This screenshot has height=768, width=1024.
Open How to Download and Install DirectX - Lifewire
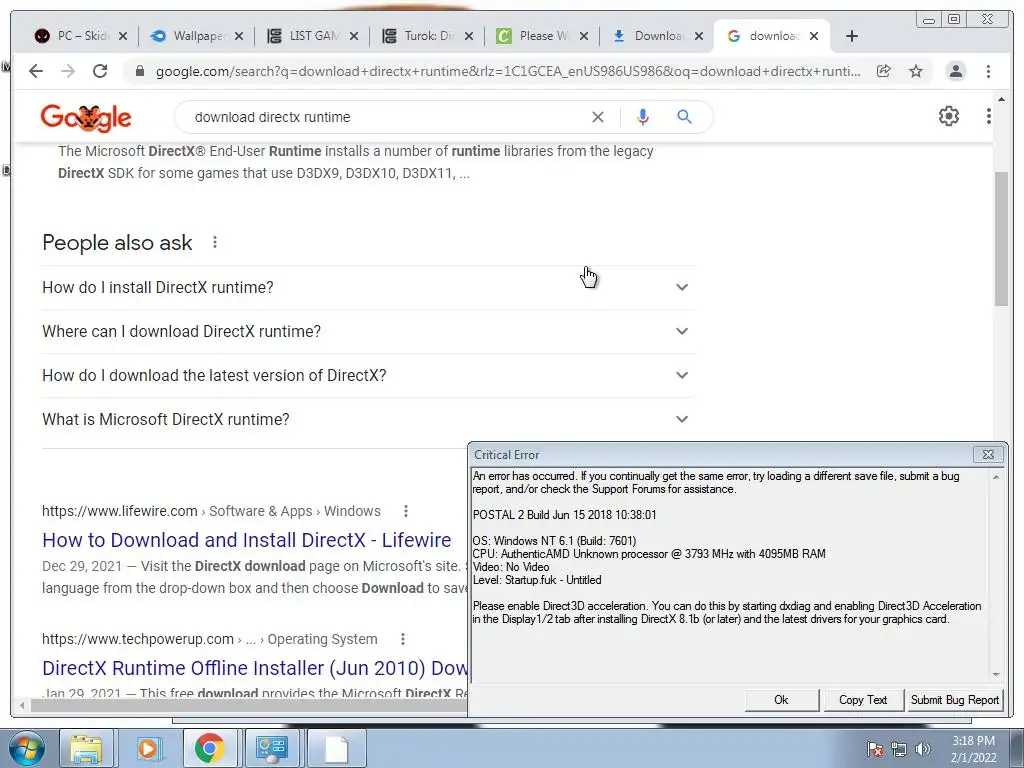pos(246,540)
